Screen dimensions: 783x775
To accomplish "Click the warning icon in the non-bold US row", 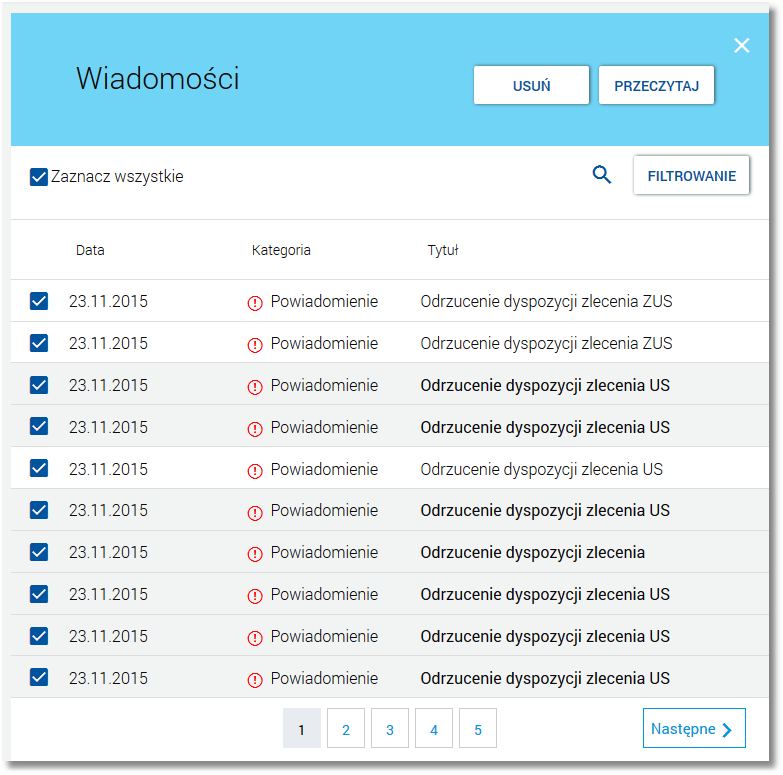I will coord(255,471).
